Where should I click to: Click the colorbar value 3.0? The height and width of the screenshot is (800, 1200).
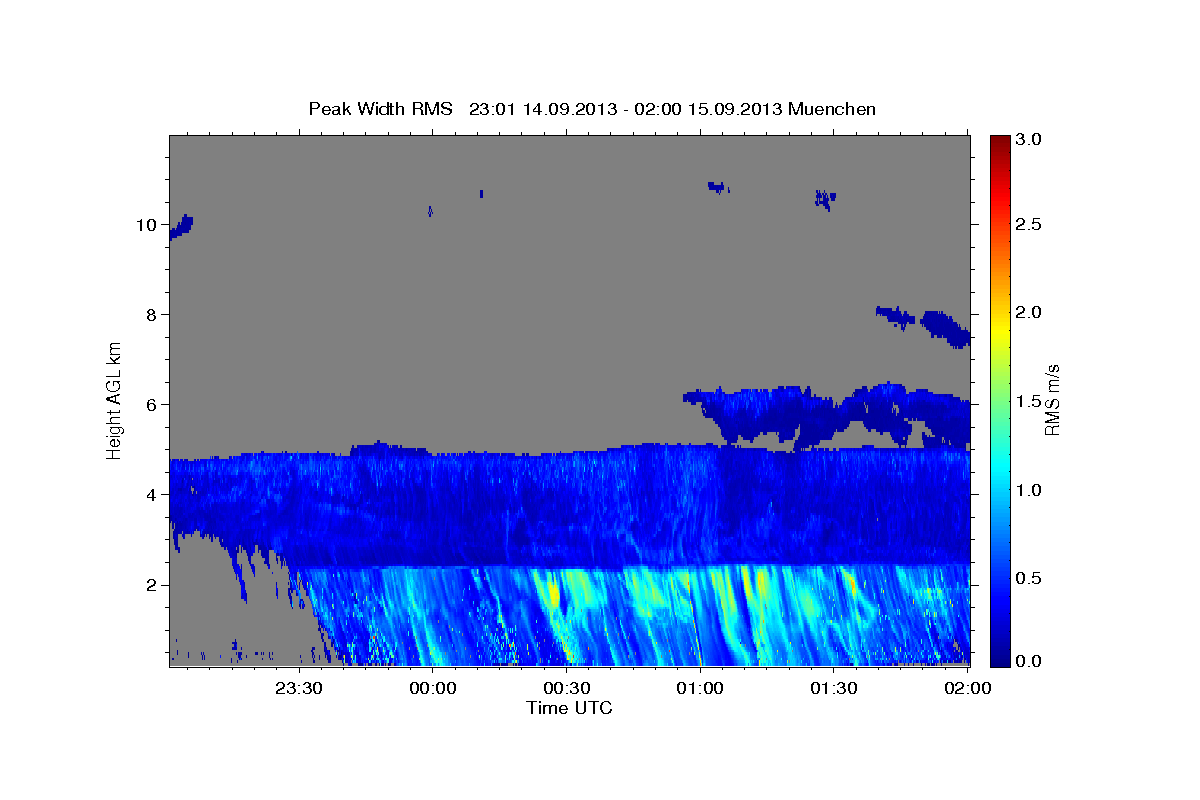click(1030, 140)
